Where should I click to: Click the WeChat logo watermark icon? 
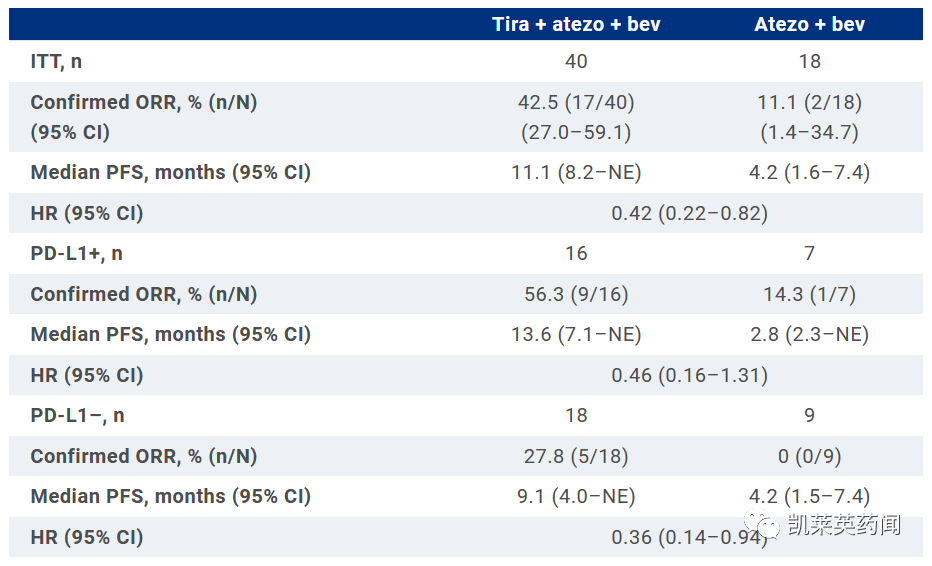click(x=771, y=527)
